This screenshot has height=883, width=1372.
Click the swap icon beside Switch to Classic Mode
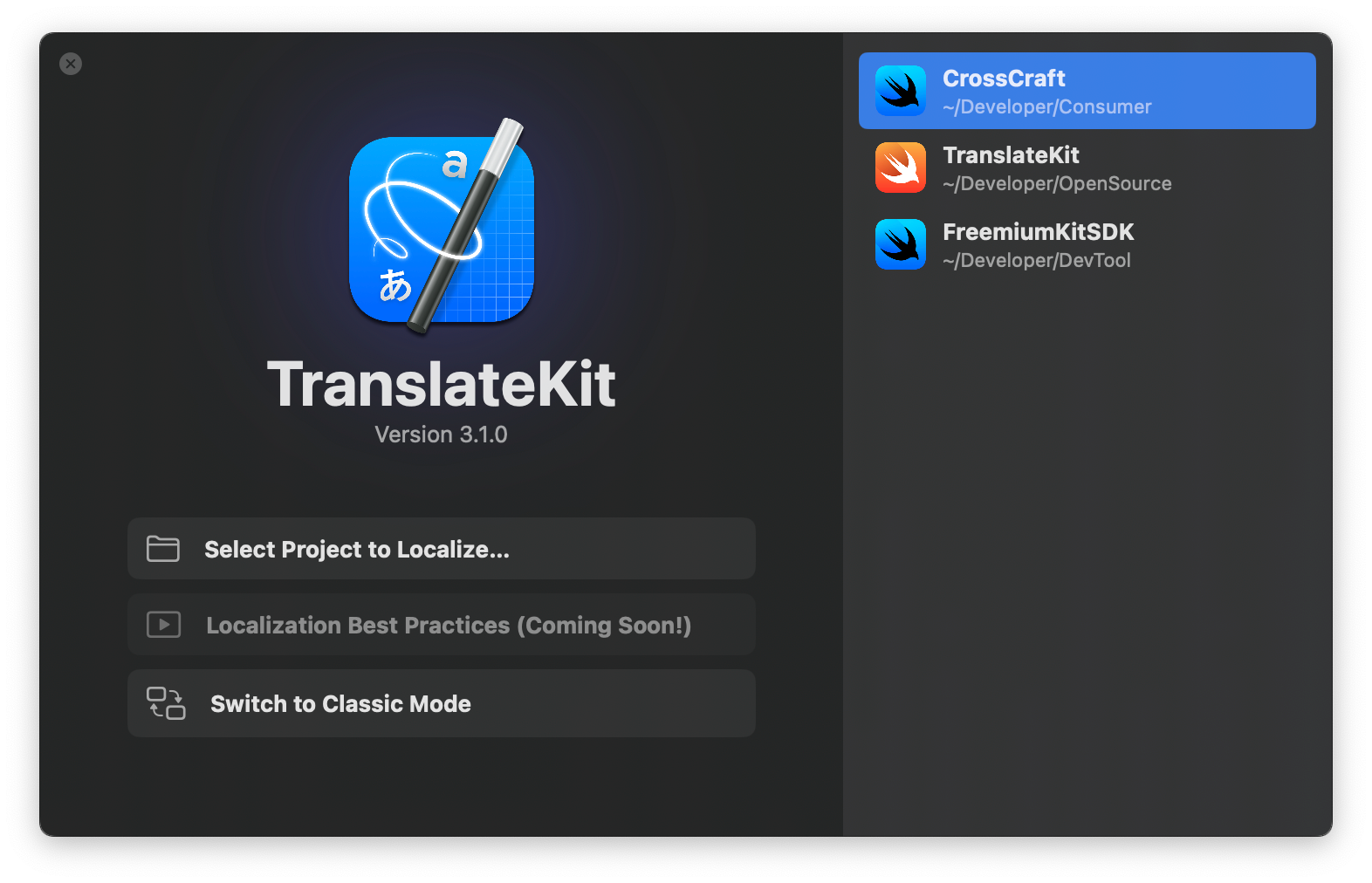[166, 703]
